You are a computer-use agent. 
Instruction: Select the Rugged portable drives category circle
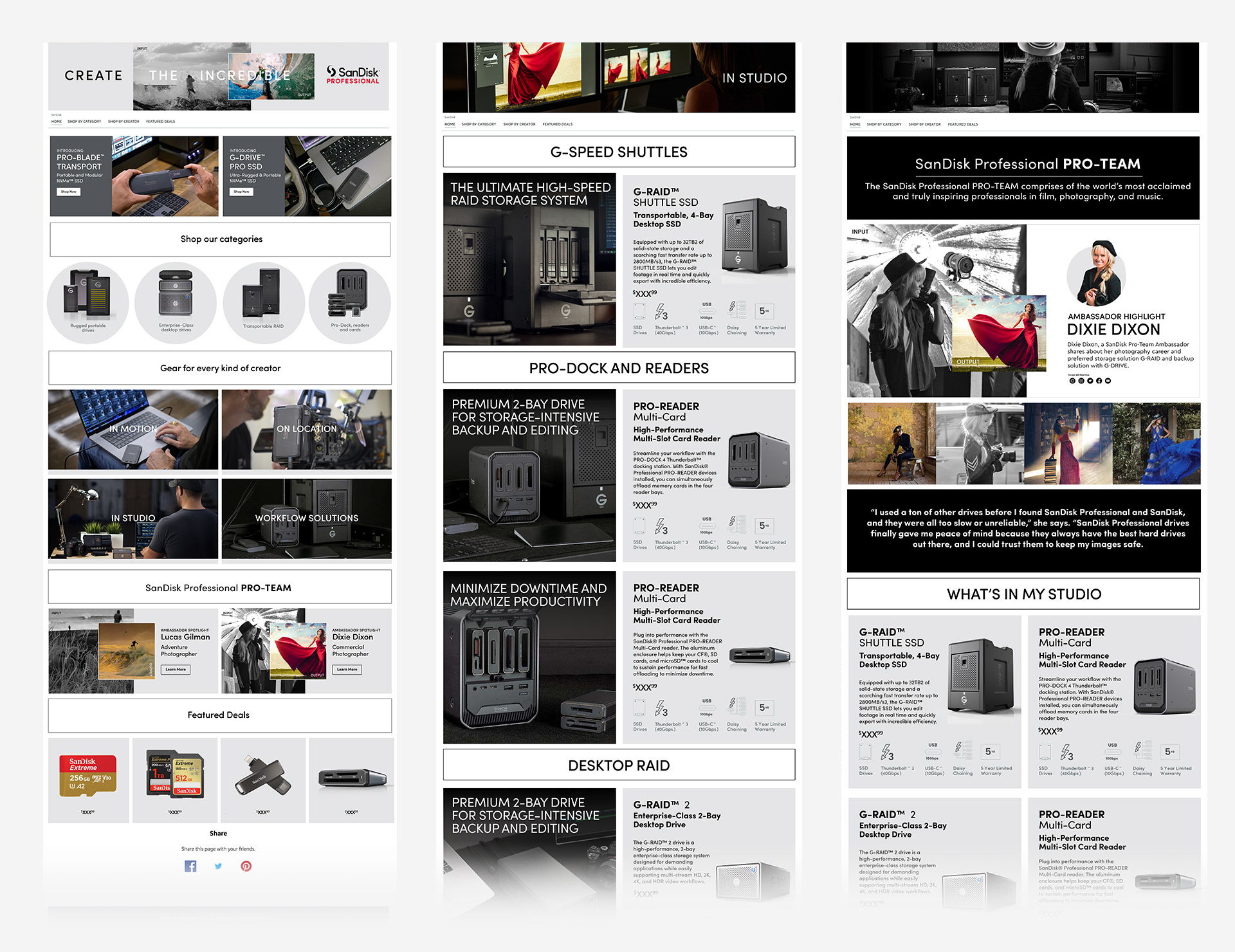coord(88,302)
